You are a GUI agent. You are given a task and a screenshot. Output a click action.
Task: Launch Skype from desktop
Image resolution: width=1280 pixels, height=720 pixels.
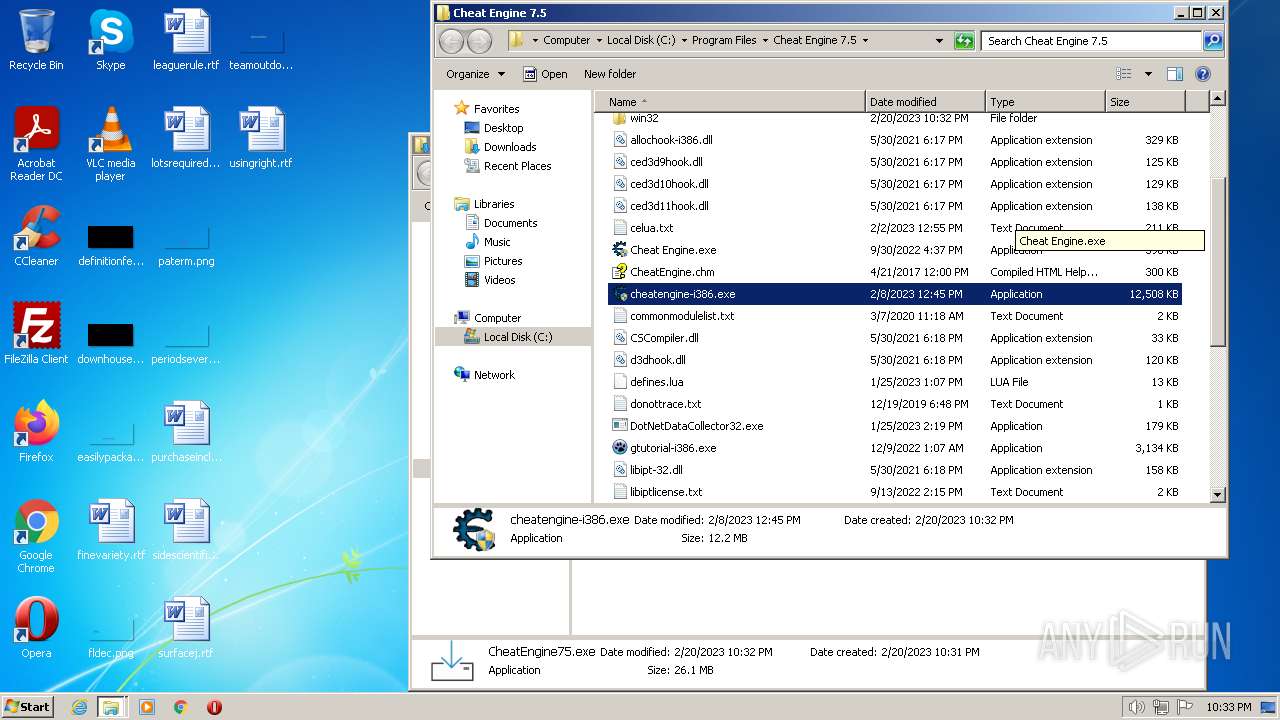[x=110, y=40]
